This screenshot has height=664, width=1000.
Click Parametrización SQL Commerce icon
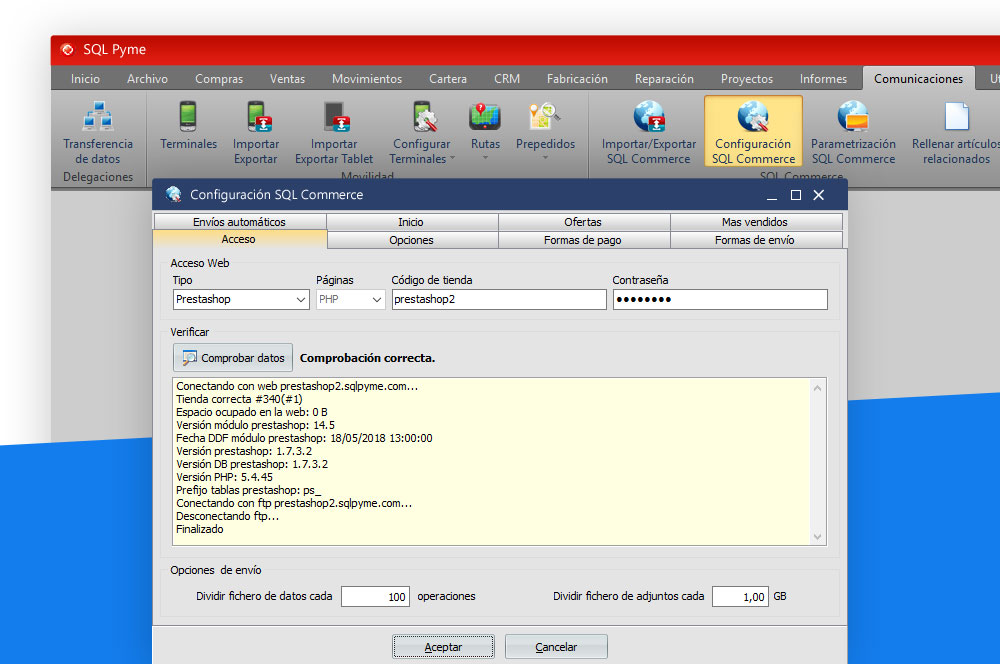852,119
